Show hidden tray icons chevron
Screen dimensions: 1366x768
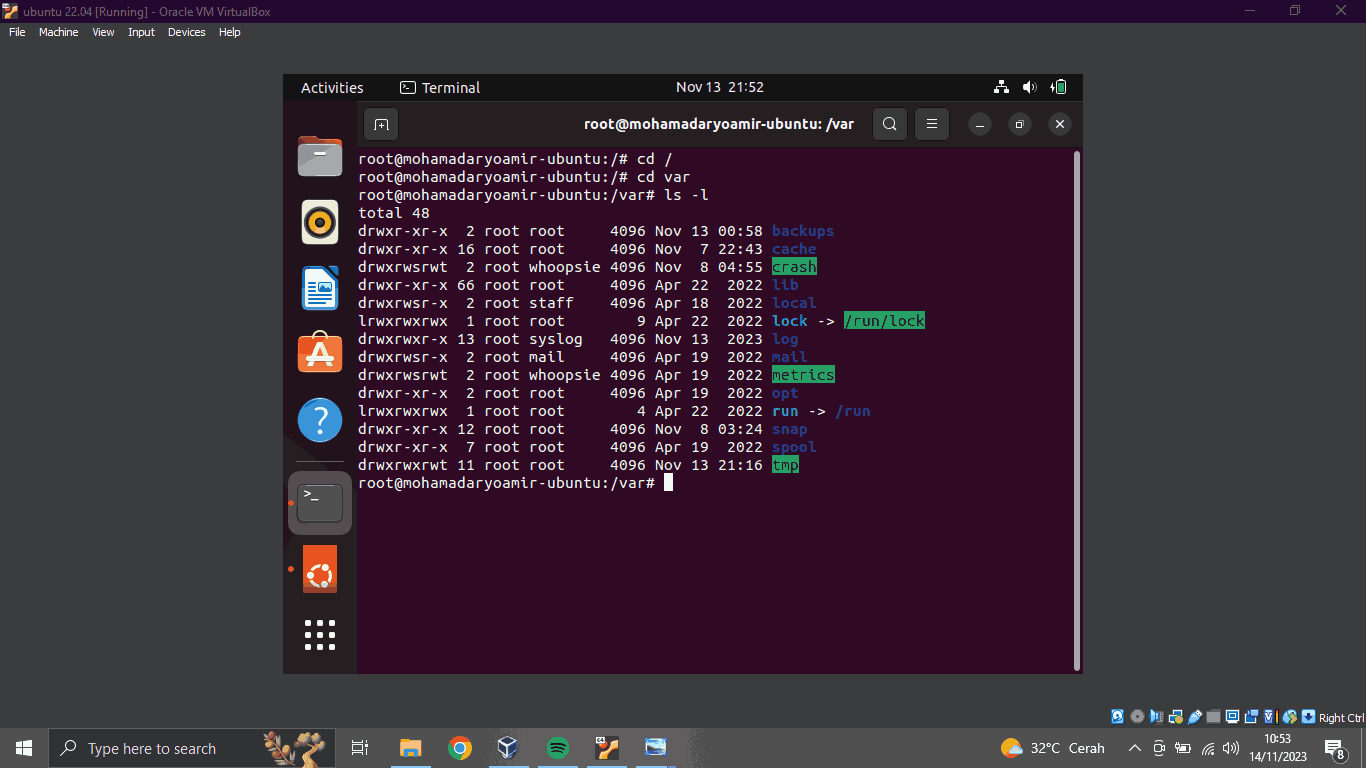pos(1135,748)
